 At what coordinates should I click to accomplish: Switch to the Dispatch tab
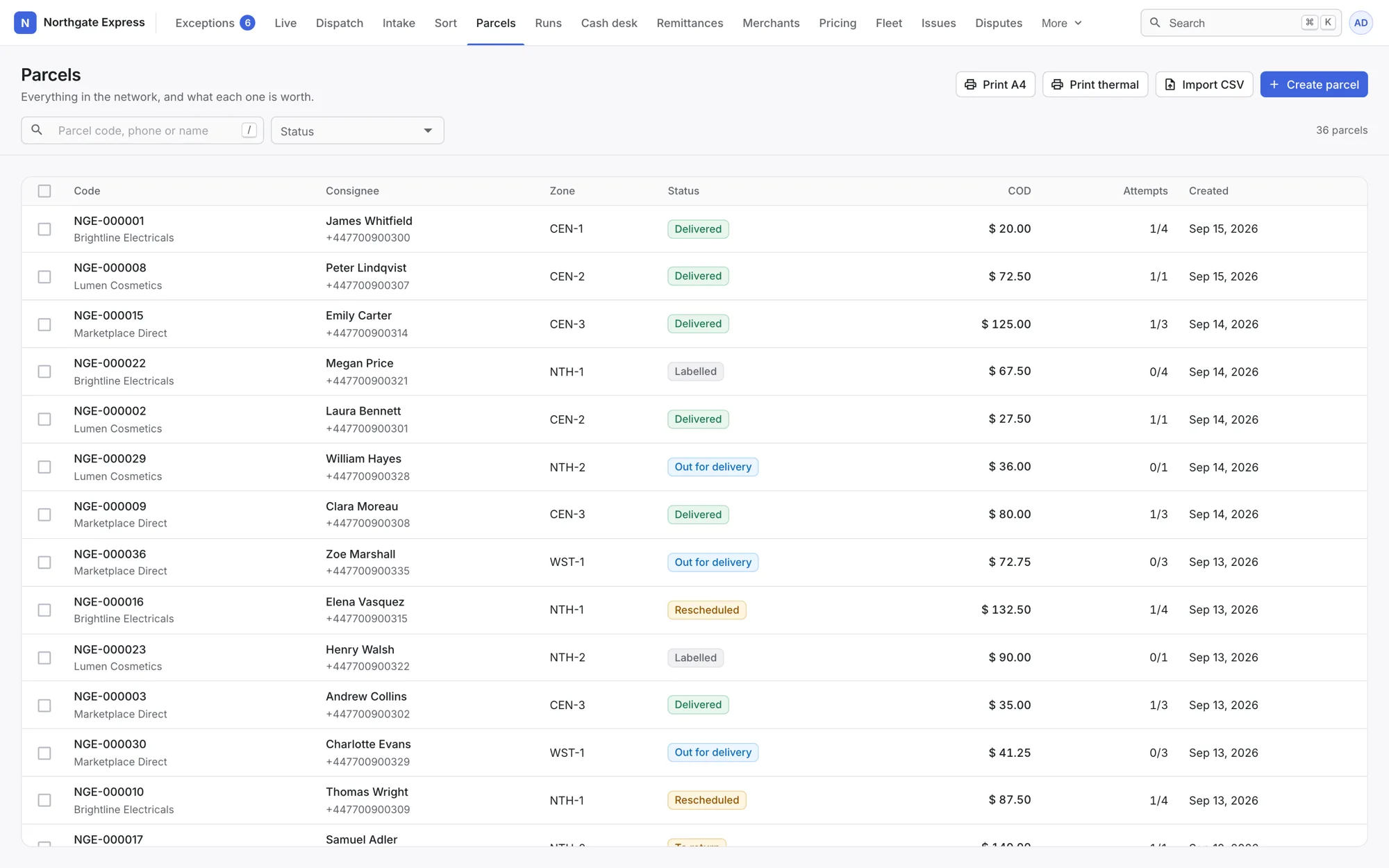tap(340, 23)
